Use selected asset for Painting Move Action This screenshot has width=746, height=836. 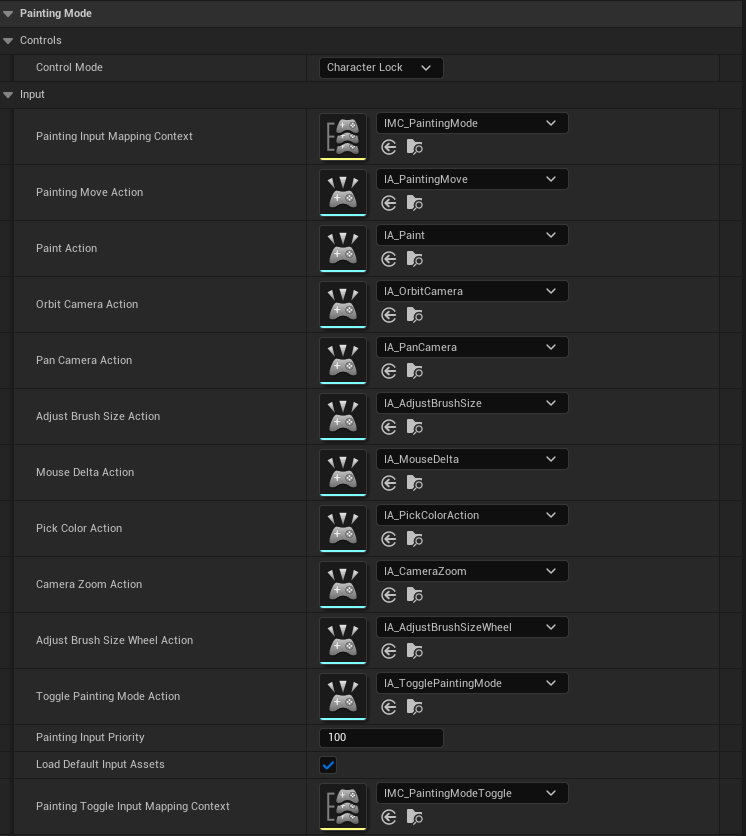(x=389, y=203)
